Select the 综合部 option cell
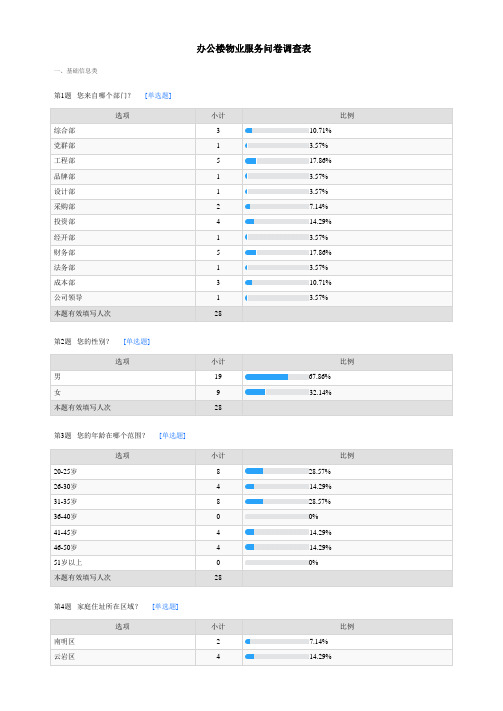Image resolution: width=503 pixels, height=711 pixels. coord(123,131)
